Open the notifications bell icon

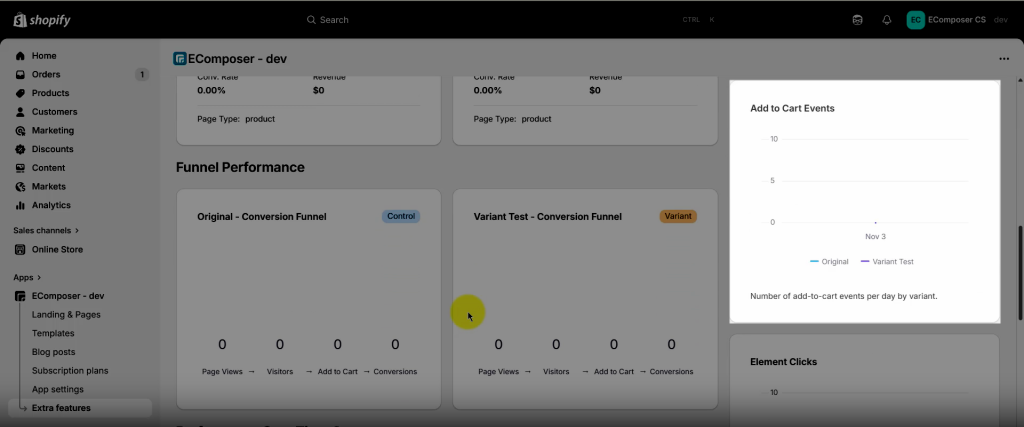(x=886, y=20)
